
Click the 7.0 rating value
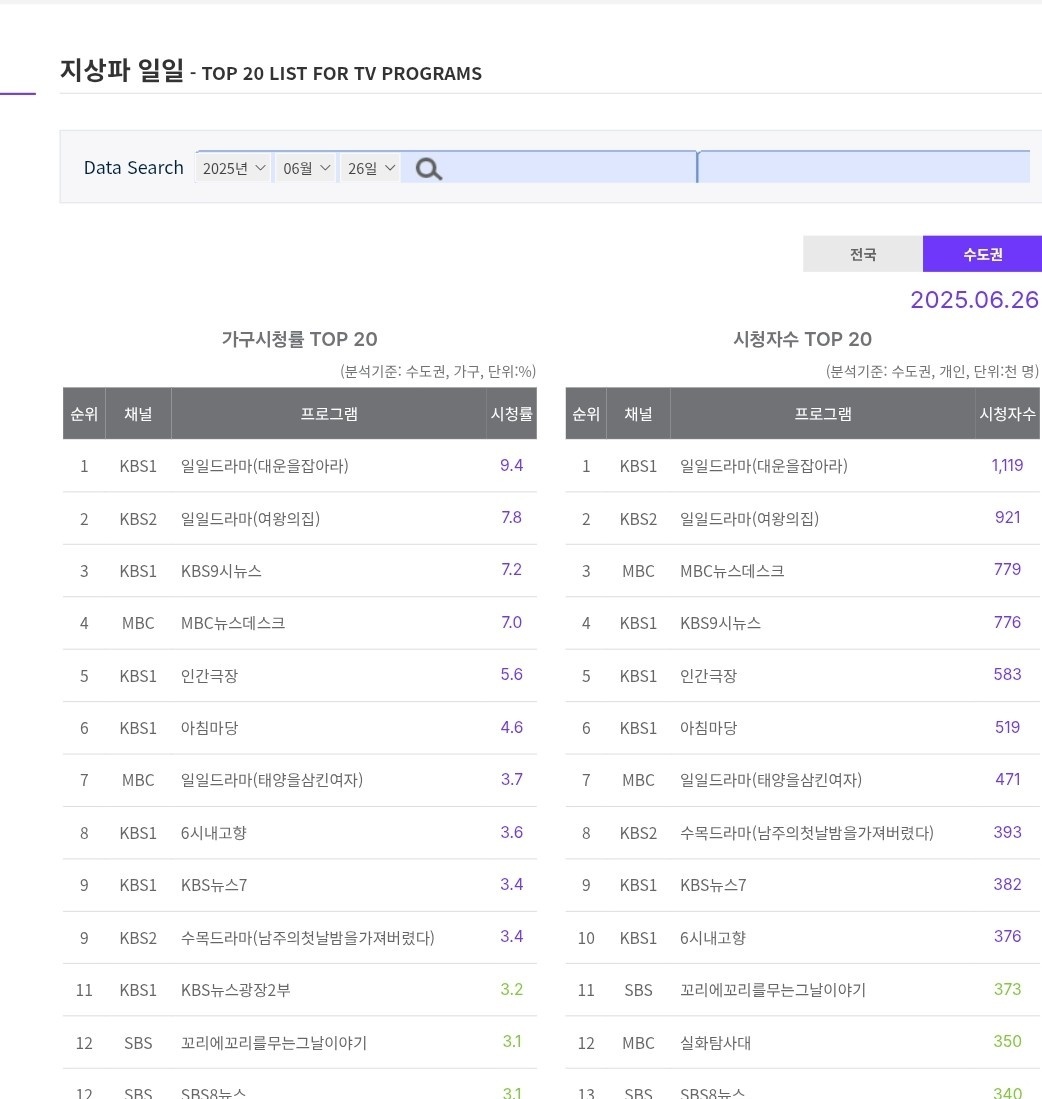point(512,622)
